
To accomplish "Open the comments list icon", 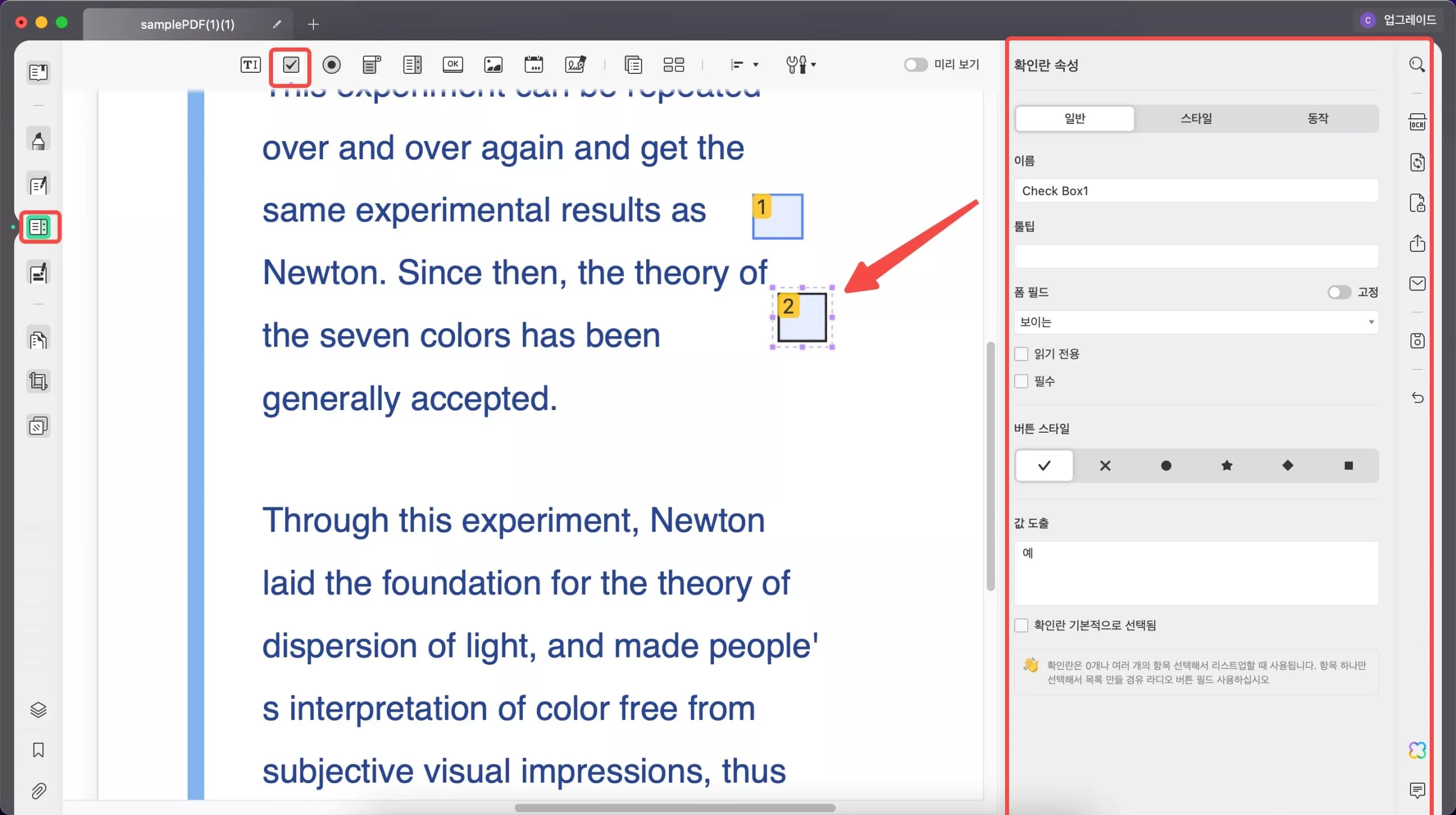I will tap(1417, 791).
